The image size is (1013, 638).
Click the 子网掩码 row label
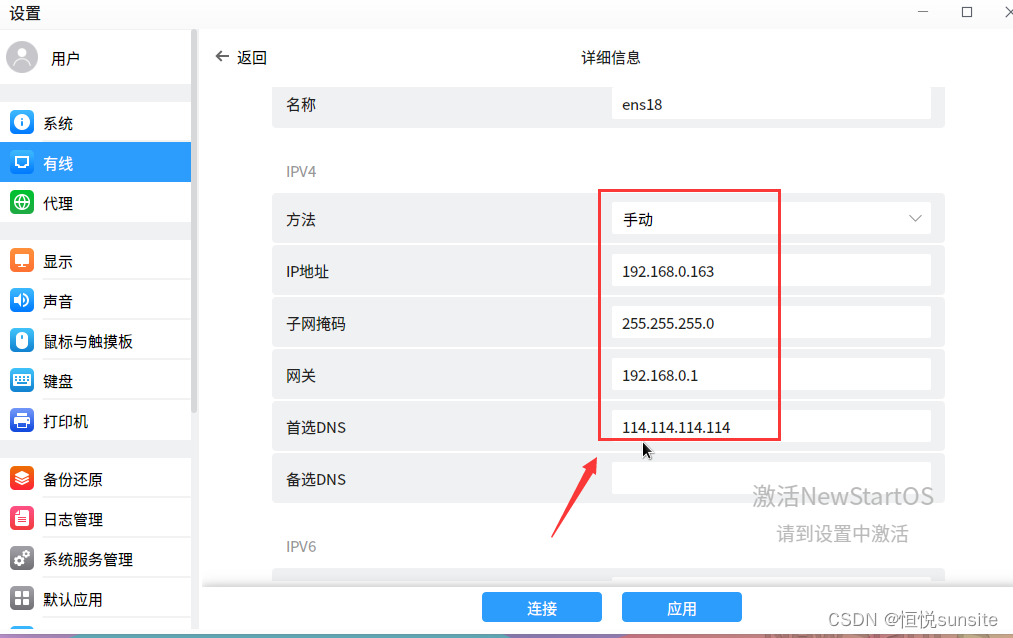tap(316, 324)
